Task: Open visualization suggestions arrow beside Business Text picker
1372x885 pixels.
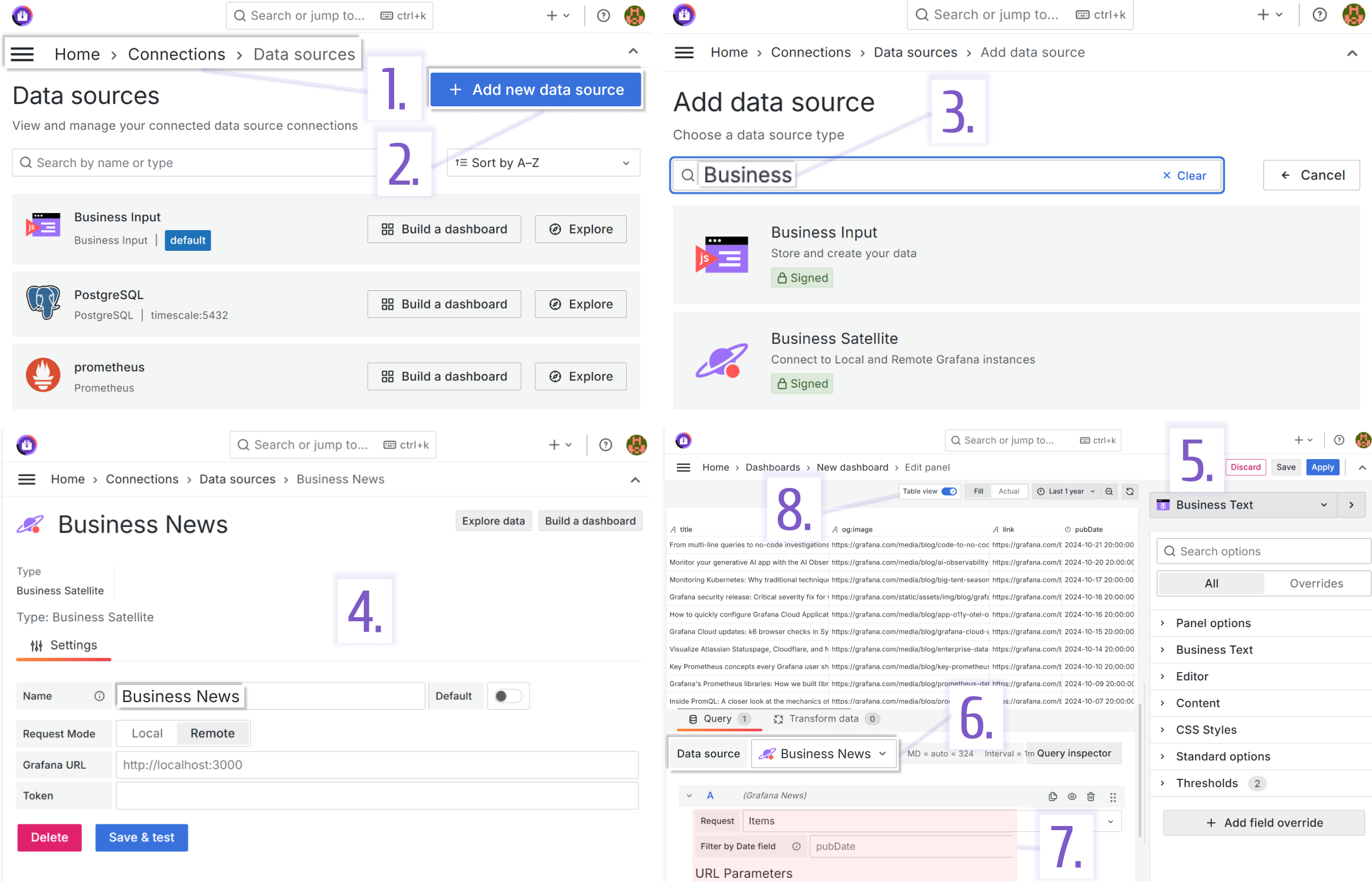Action: (1351, 505)
